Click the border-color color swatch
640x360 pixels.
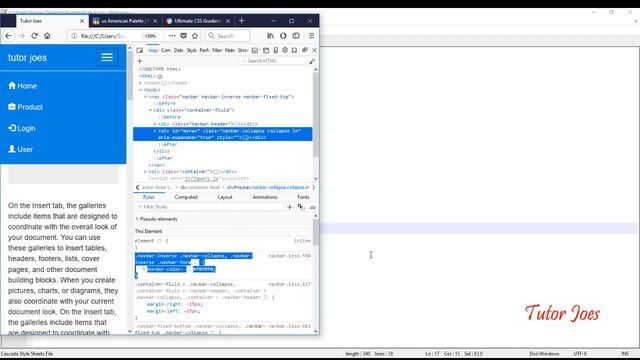click(190, 269)
